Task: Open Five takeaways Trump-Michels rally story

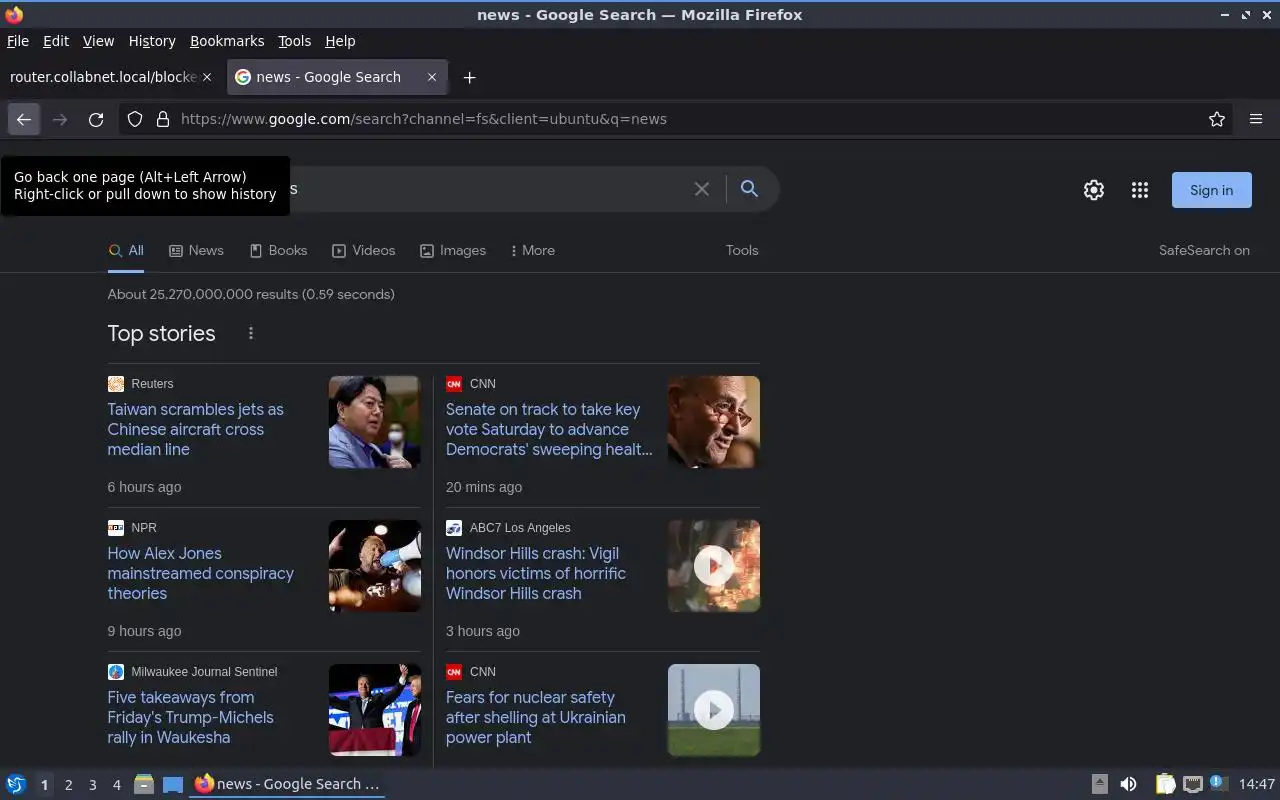Action: tap(190, 717)
